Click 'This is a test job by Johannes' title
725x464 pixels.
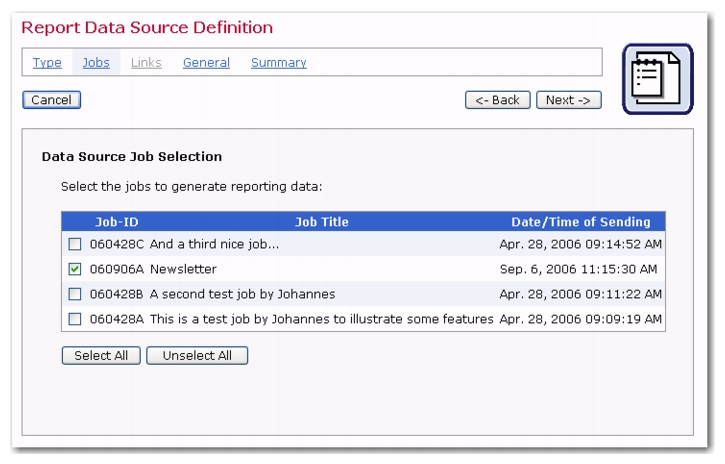click(x=322, y=319)
